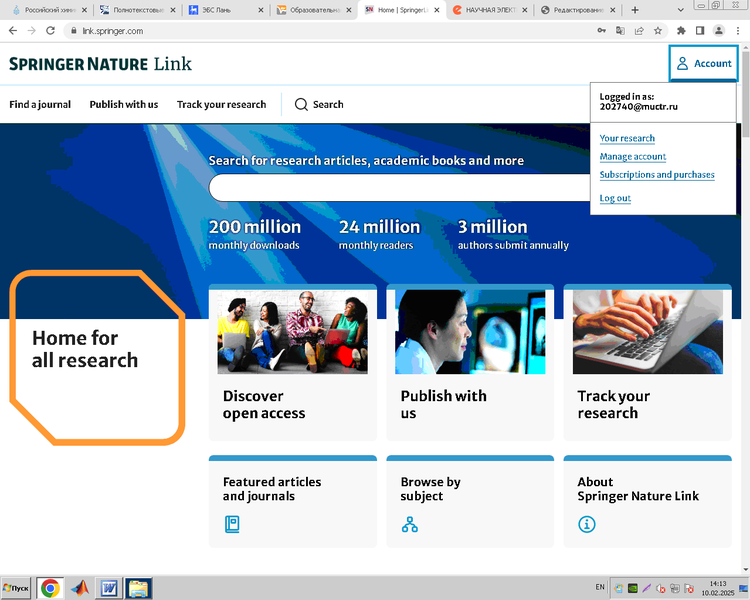Focus the research articles search field
Viewport: 750px width, 600px height.
click(x=399, y=188)
